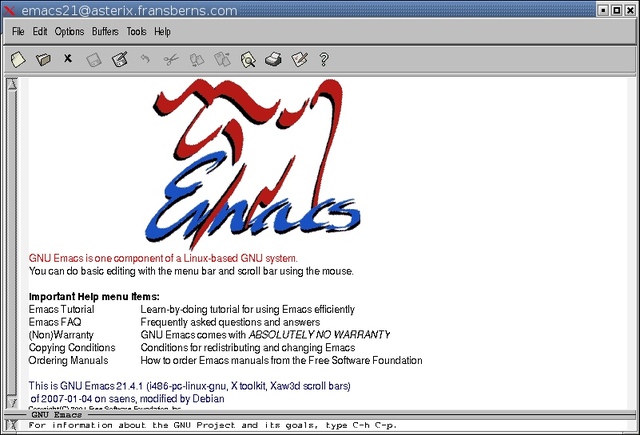The image size is (640, 435).
Task: Click the scissors Cut icon
Action: 171,60
